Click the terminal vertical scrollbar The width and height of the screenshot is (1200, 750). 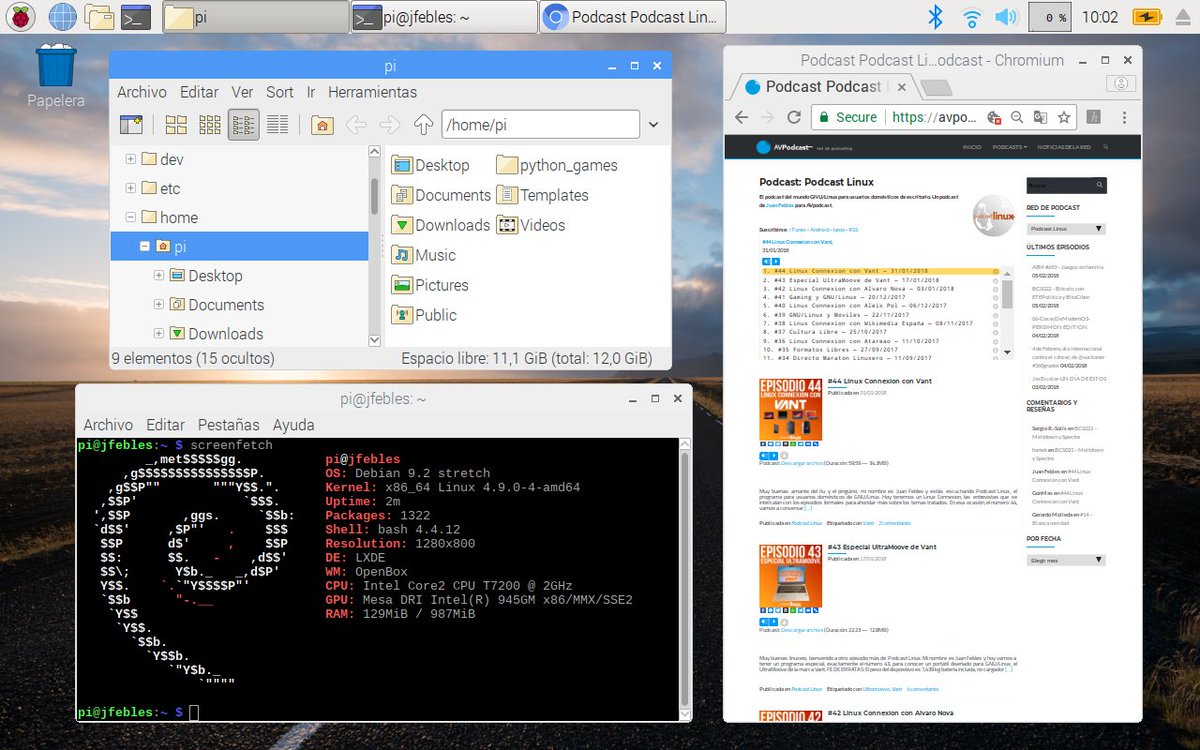685,578
